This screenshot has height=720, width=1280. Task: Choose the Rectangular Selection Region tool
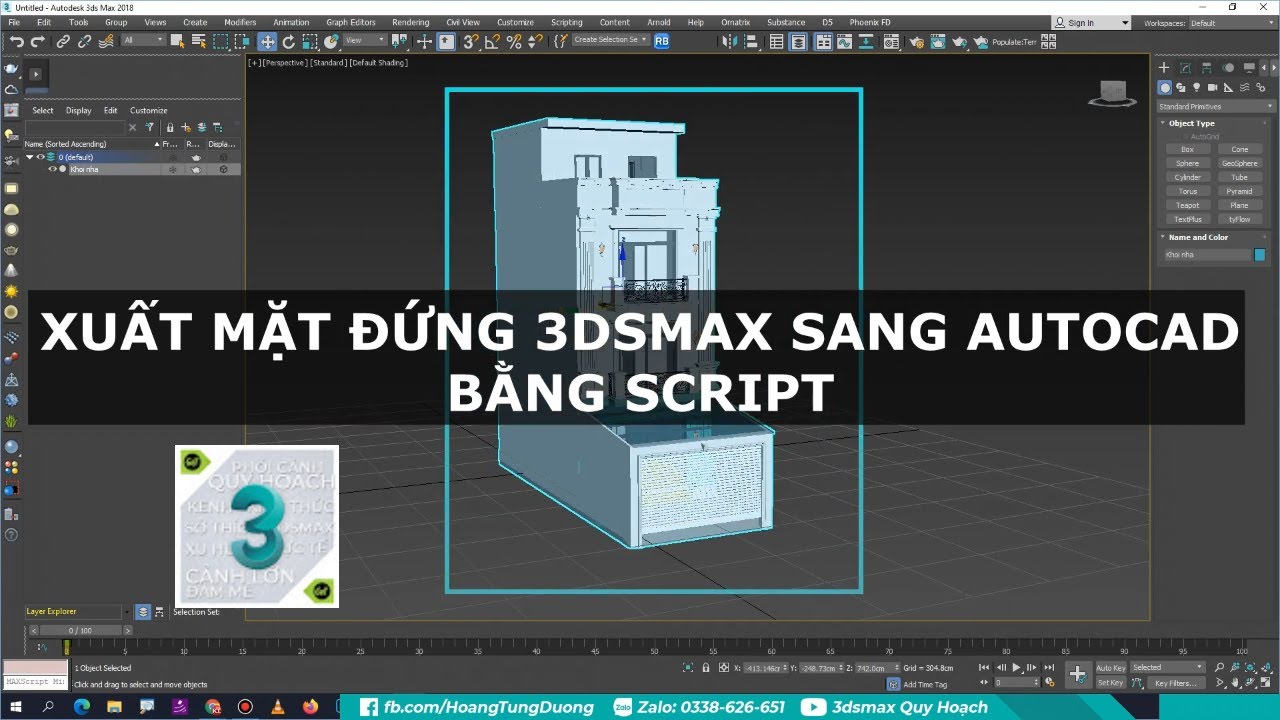(222, 41)
